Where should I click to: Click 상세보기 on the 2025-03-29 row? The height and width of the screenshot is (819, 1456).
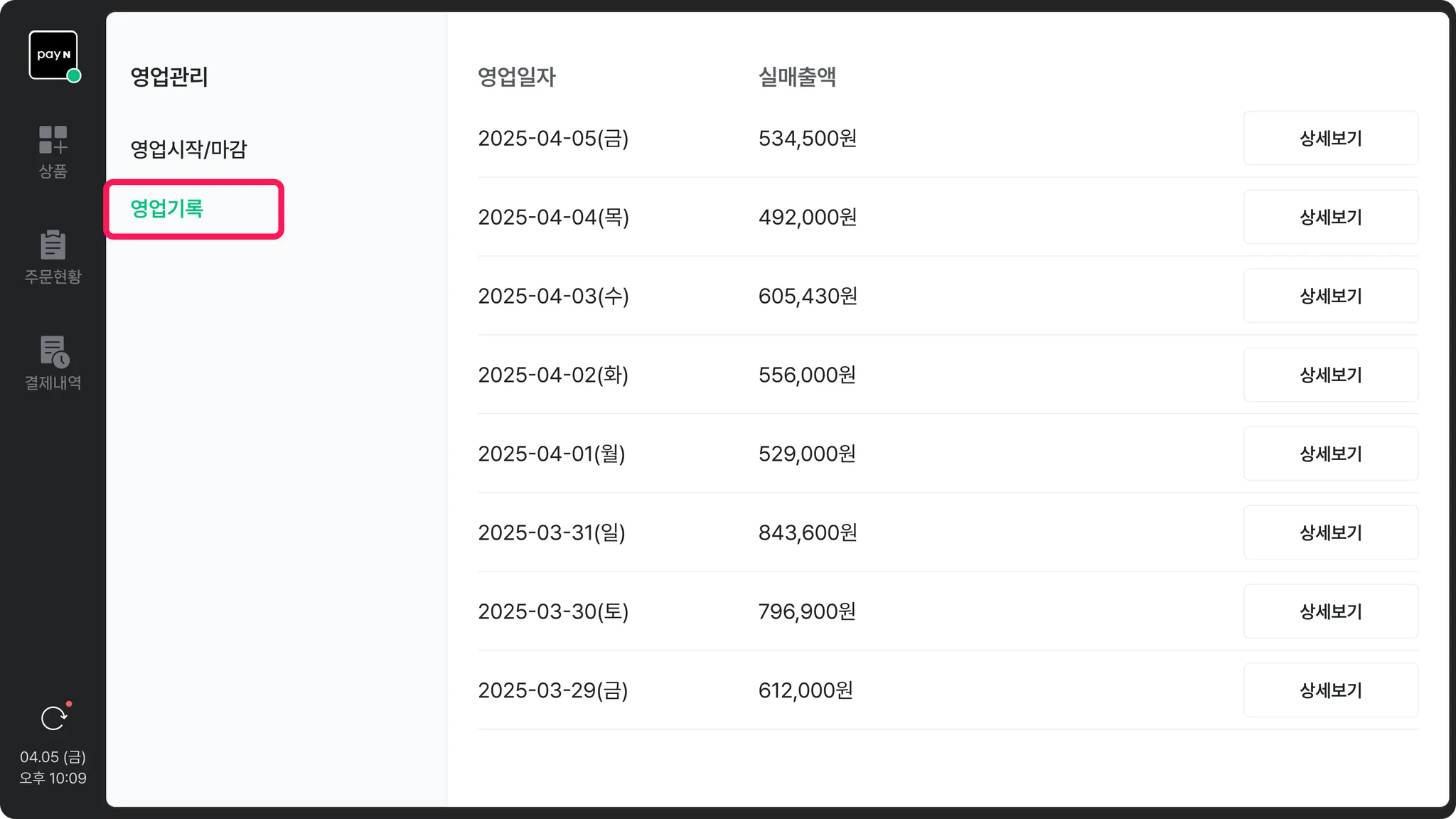coord(1330,690)
